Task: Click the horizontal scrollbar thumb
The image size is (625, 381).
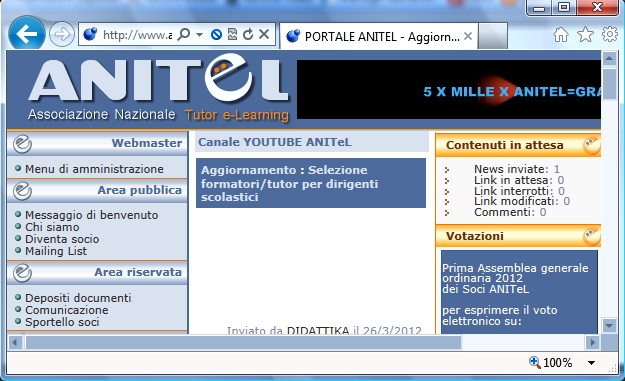Action: click(x=244, y=342)
